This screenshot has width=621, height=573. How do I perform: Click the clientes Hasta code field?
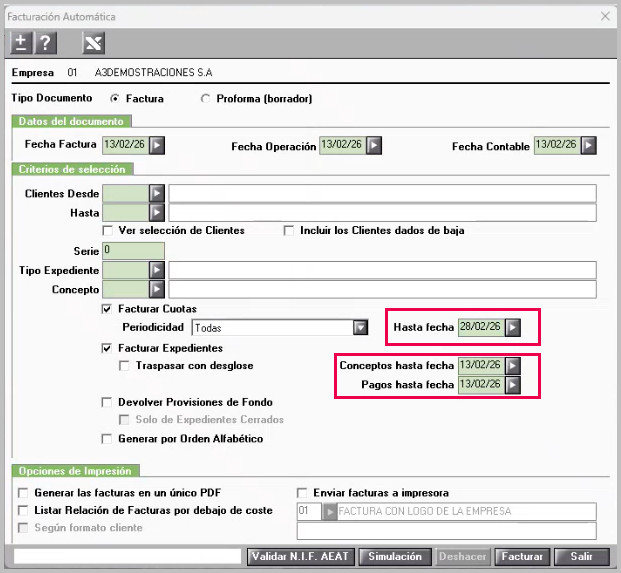coord(126,213)
